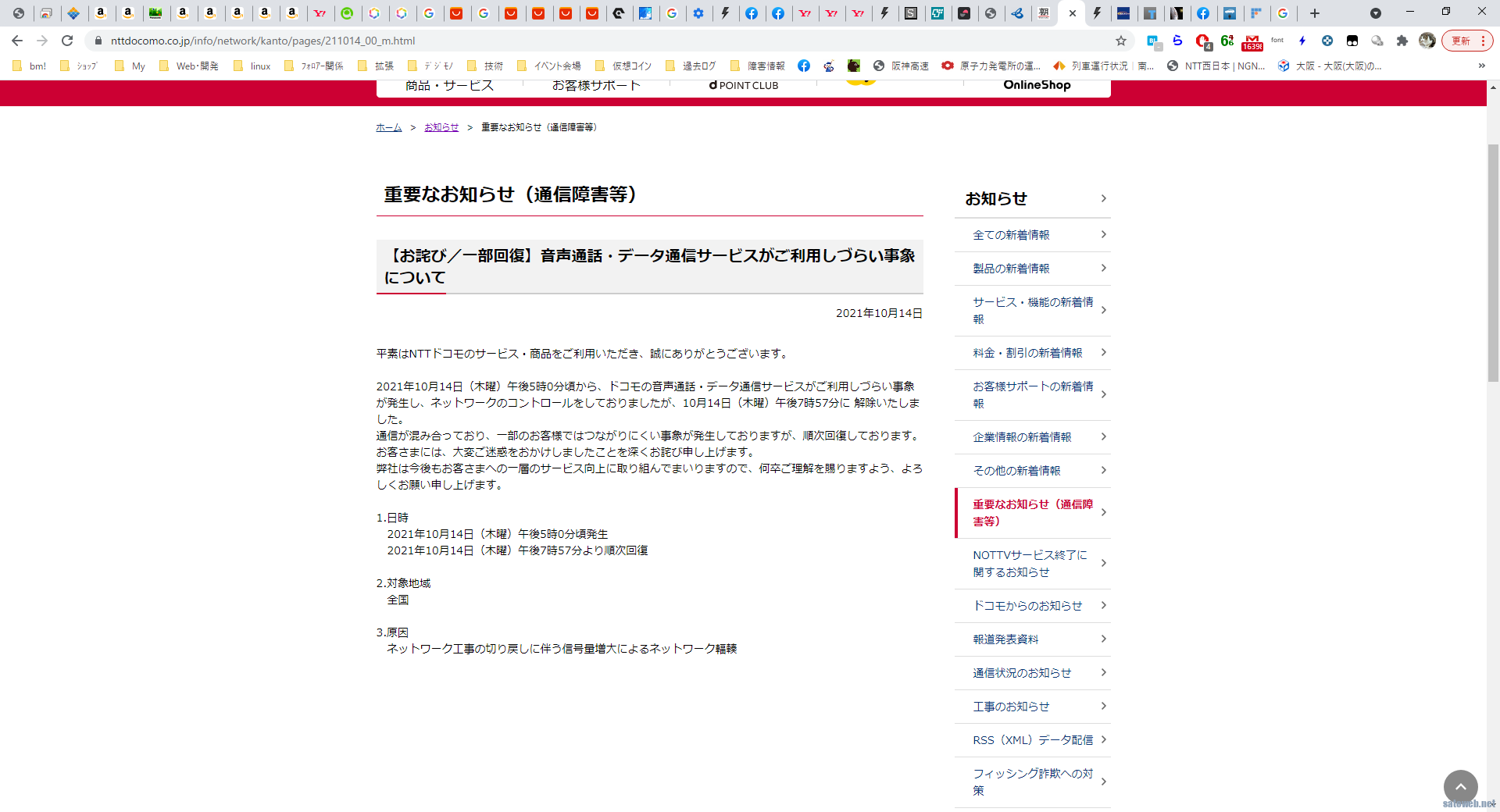Viewport: 1500px width, 812px height.
Task: Click chevron next to '料金・割引の新着情報'
Action: point(1103,352)
